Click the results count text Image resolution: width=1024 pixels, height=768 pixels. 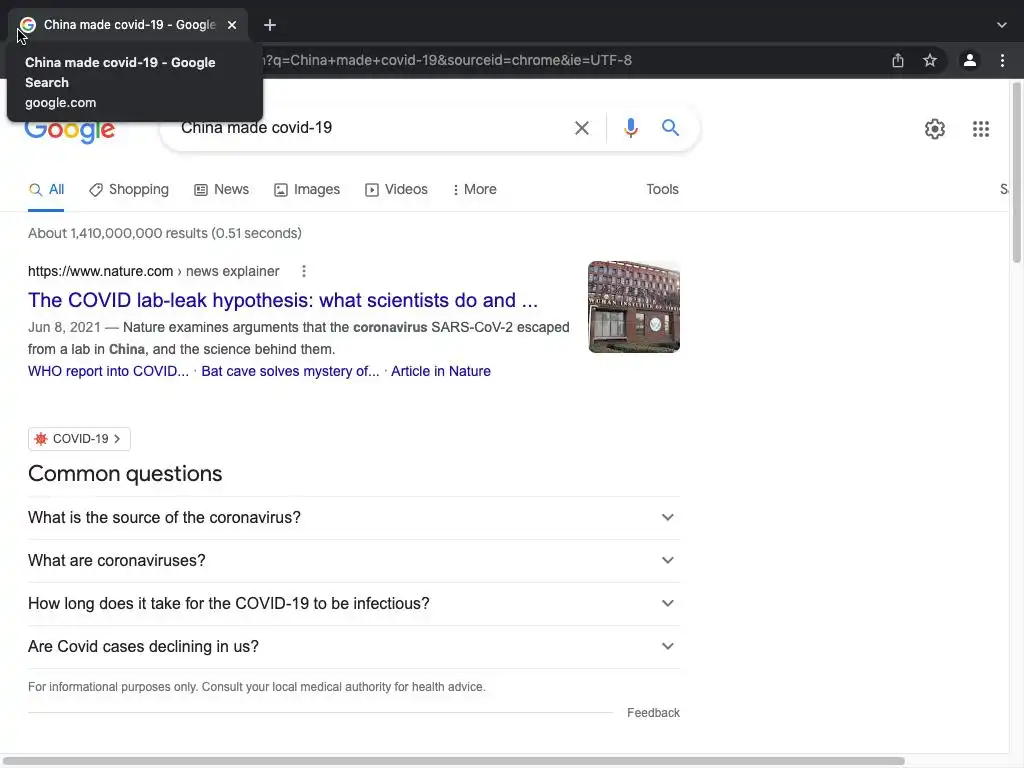(x=165, y=233)
